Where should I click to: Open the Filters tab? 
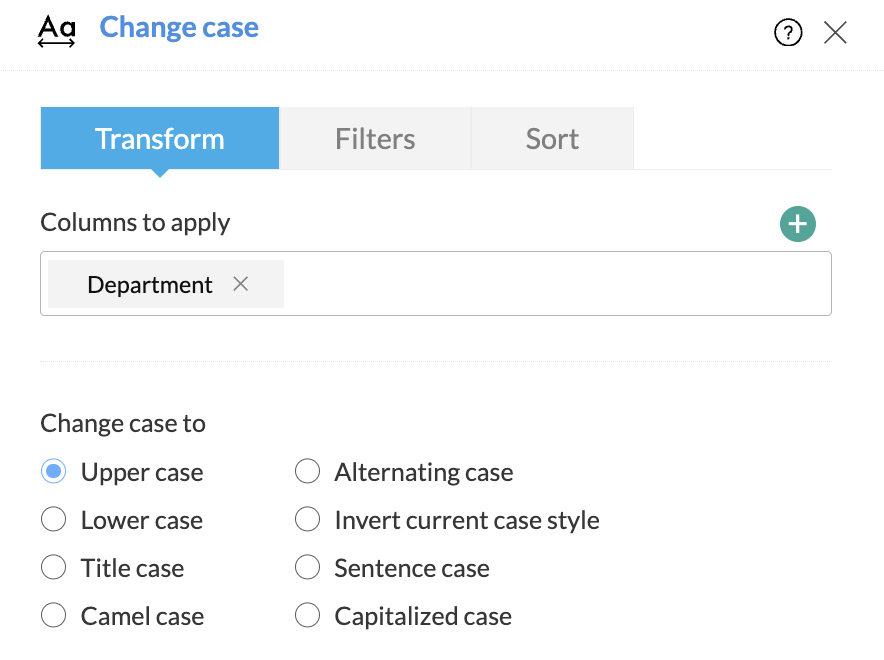tap(375, 139)
